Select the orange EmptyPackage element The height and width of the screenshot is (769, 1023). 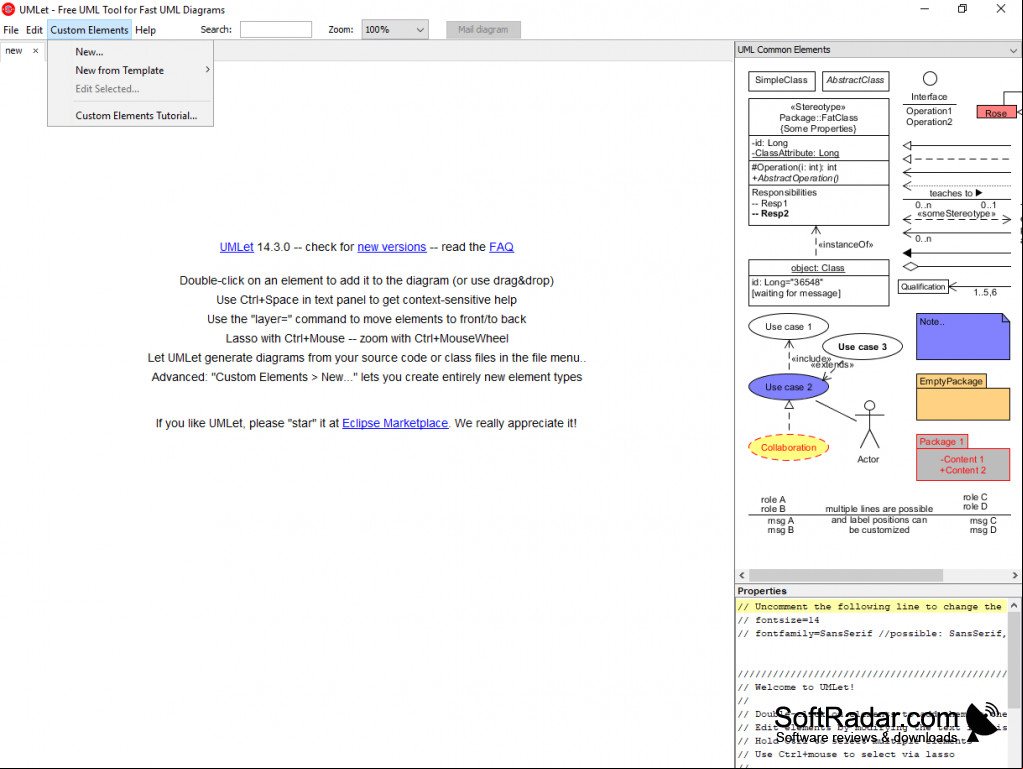(962, 397)
